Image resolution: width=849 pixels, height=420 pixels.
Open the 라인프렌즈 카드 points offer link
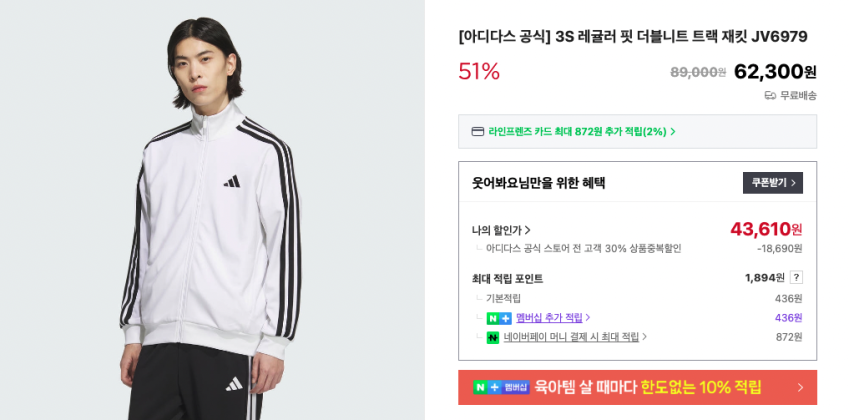[577, 132]
